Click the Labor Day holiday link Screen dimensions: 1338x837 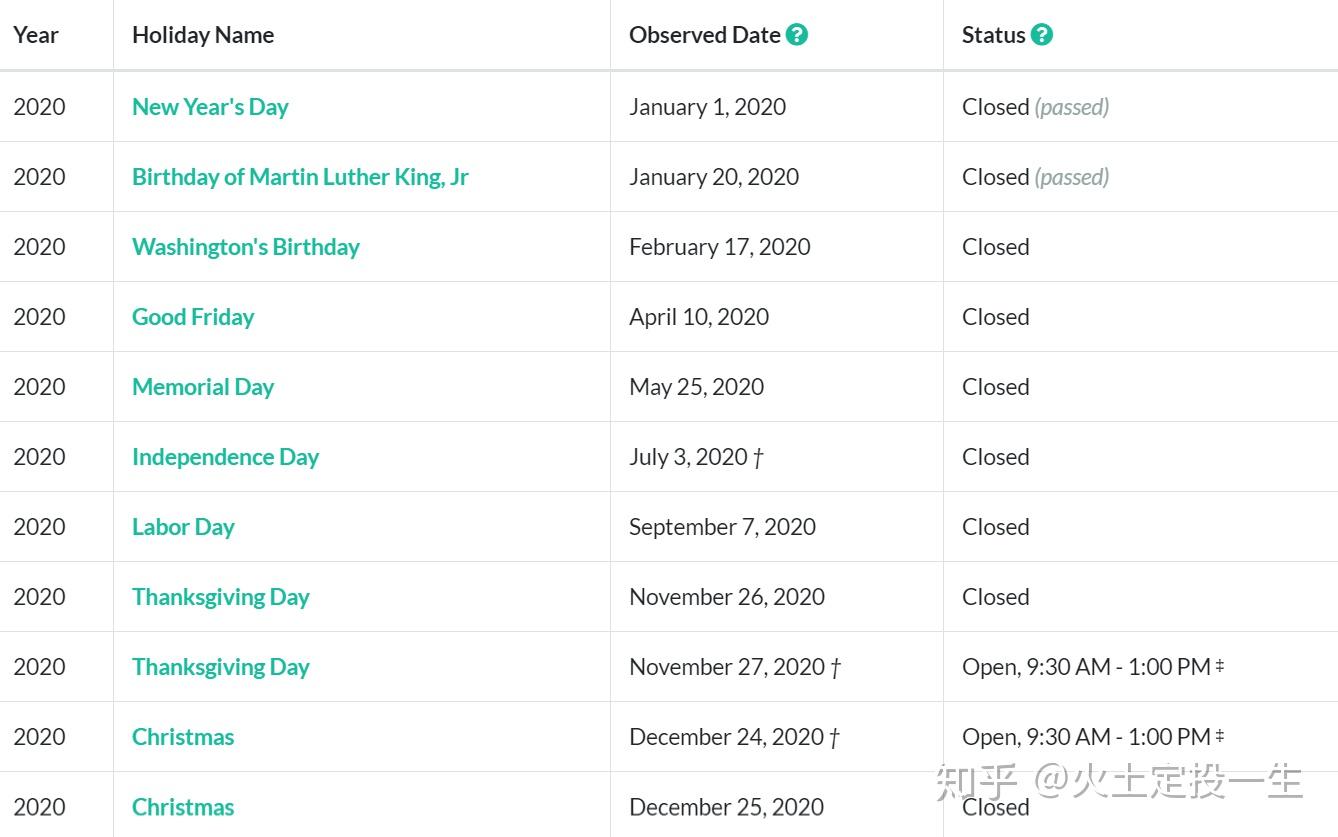pyautogui.click(x=183, y=527)
